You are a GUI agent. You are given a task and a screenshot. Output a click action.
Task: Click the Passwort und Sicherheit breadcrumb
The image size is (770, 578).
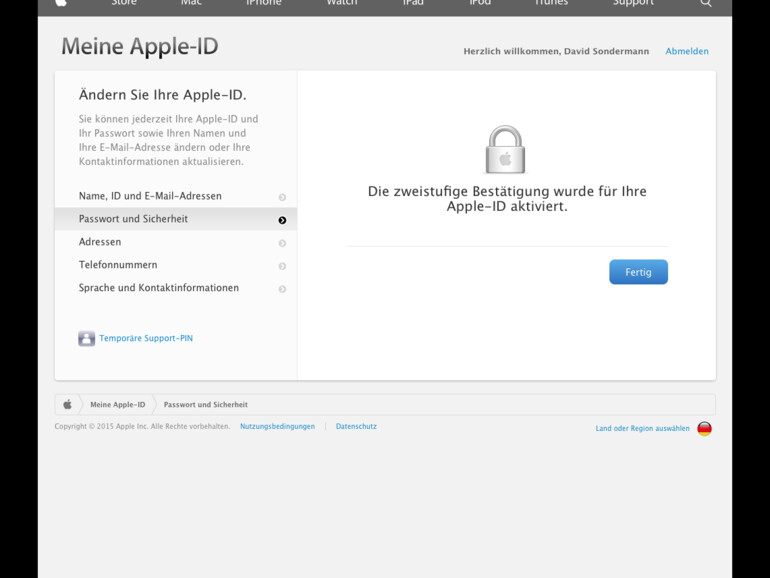205,405
